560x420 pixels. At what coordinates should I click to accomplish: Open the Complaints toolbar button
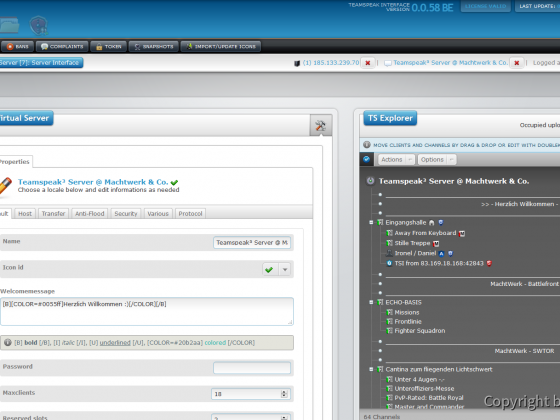[x=62, y=46]
